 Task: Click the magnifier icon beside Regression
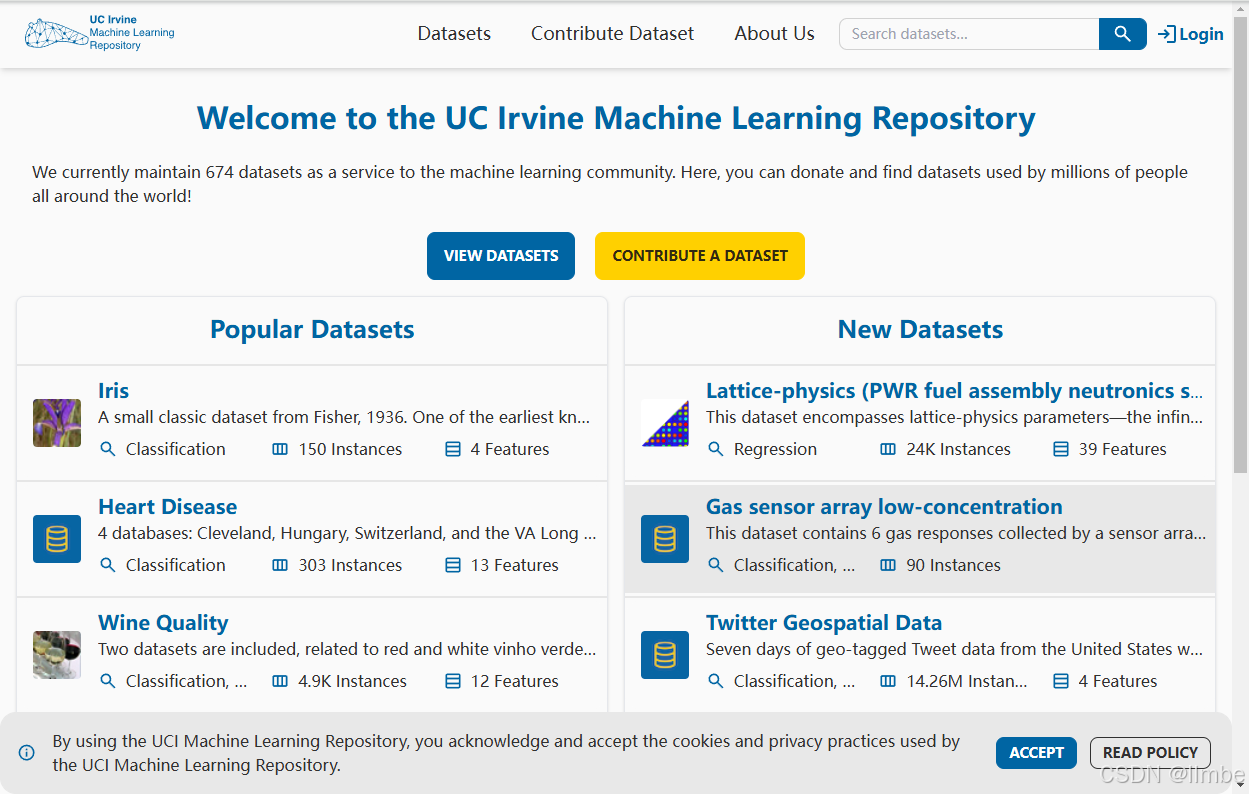[x=716, y=449]
